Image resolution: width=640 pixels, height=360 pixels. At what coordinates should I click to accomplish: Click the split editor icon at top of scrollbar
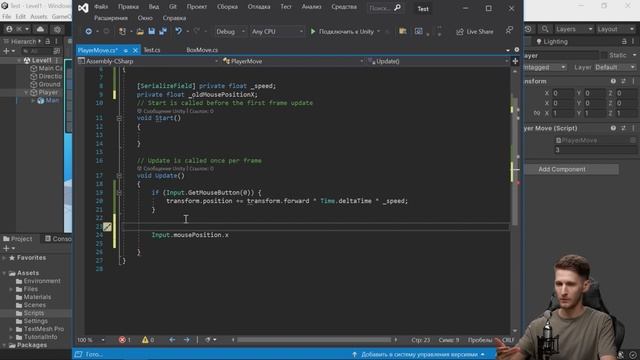click(515, 61)
